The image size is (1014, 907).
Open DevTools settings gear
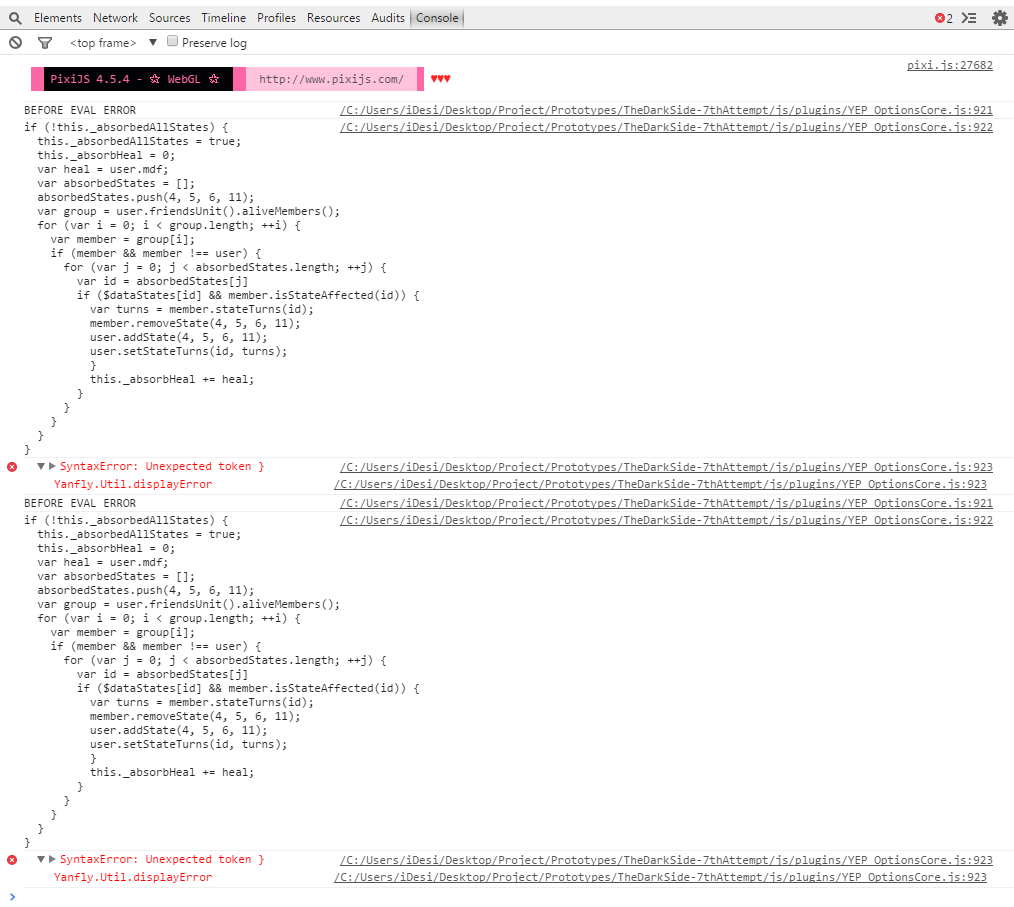(1000, 18)
